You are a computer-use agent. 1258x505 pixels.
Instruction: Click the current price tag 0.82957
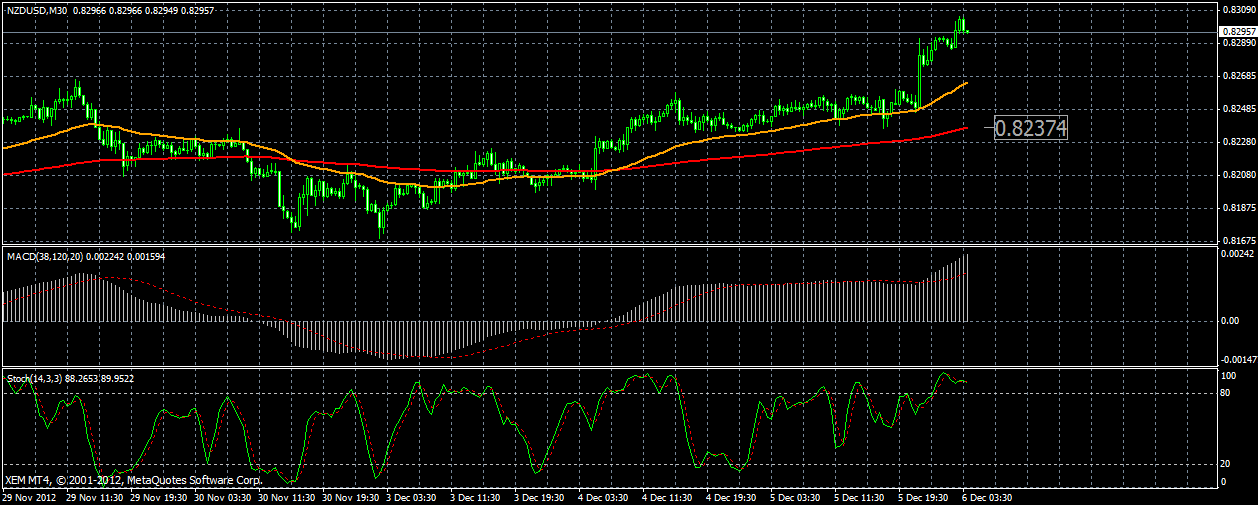click(x=1238, y=32)
